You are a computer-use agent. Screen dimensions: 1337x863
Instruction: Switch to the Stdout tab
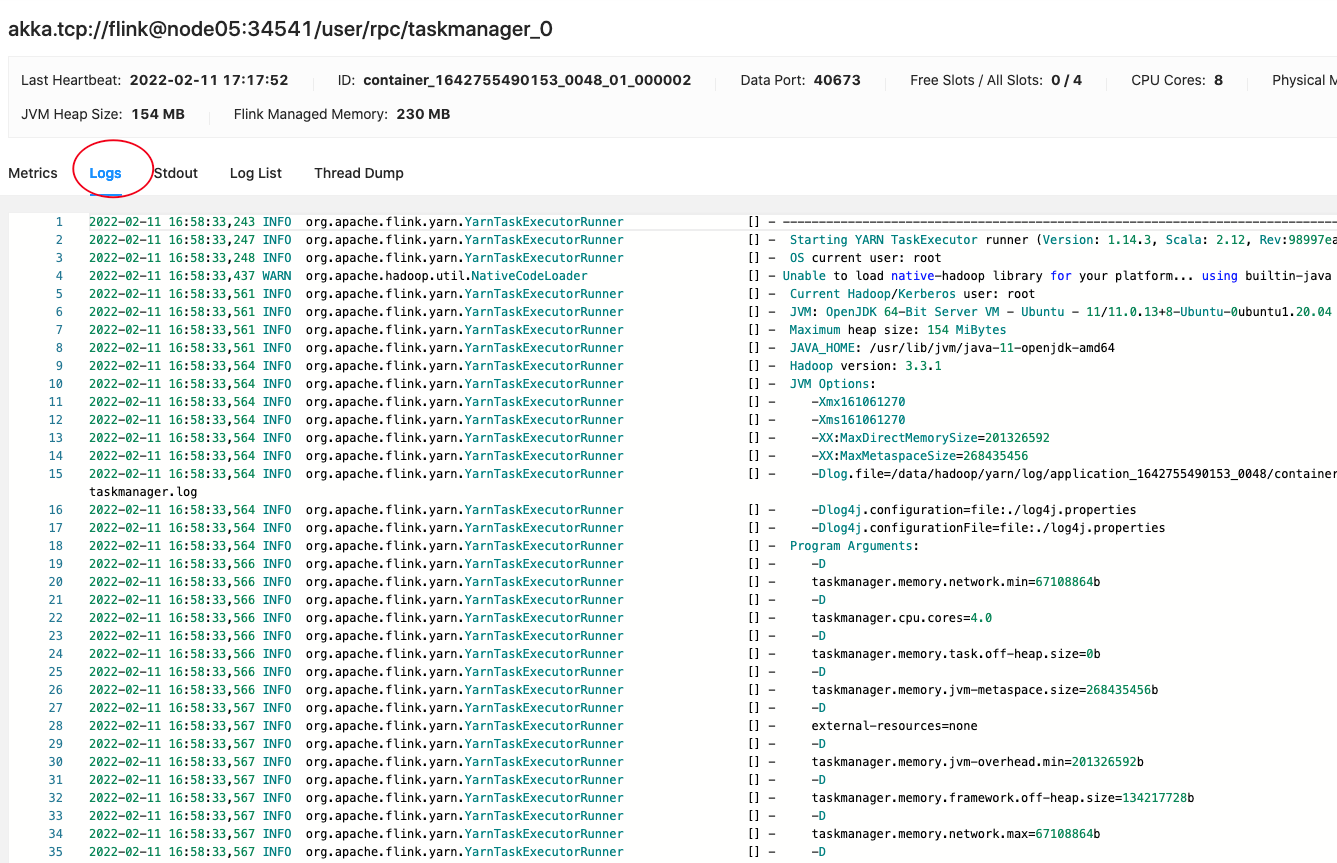click(176, 173)
